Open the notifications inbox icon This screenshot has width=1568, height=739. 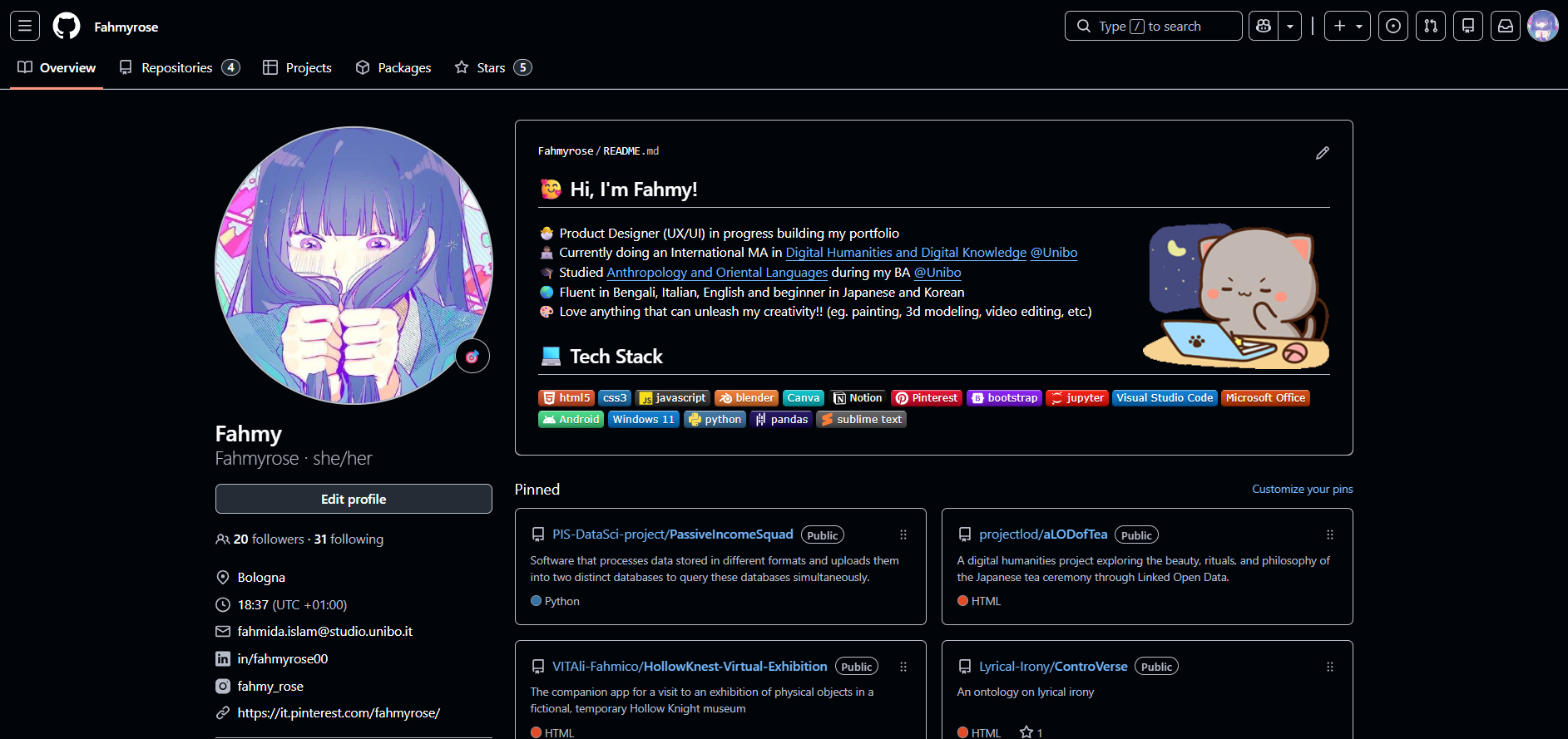(x=1506, y=26)
